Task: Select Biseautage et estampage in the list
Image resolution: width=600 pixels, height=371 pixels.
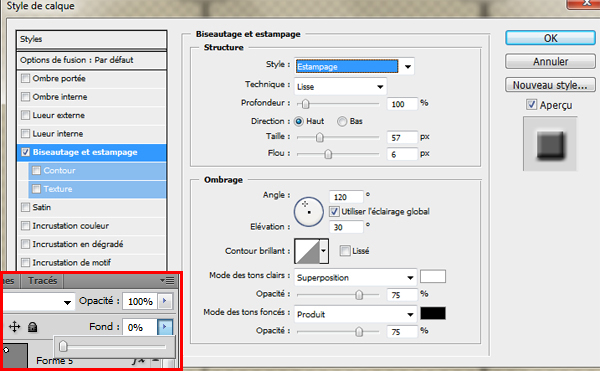Action: tap(92, 152)
